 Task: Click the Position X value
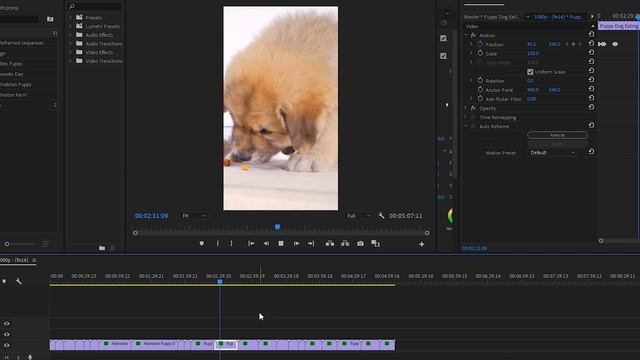tap(531, 44)
